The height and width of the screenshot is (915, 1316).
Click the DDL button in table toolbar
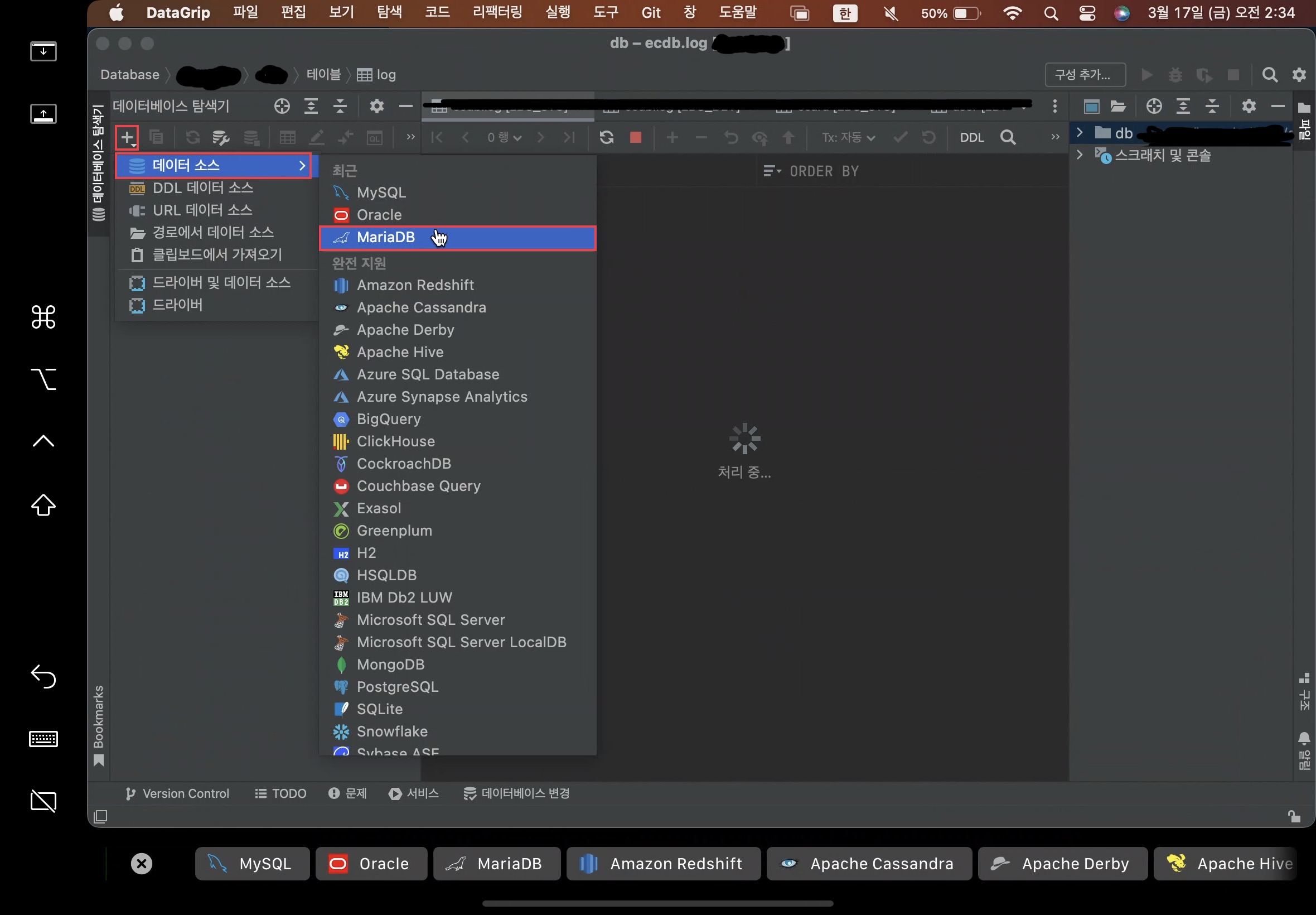tap(972, 138)
